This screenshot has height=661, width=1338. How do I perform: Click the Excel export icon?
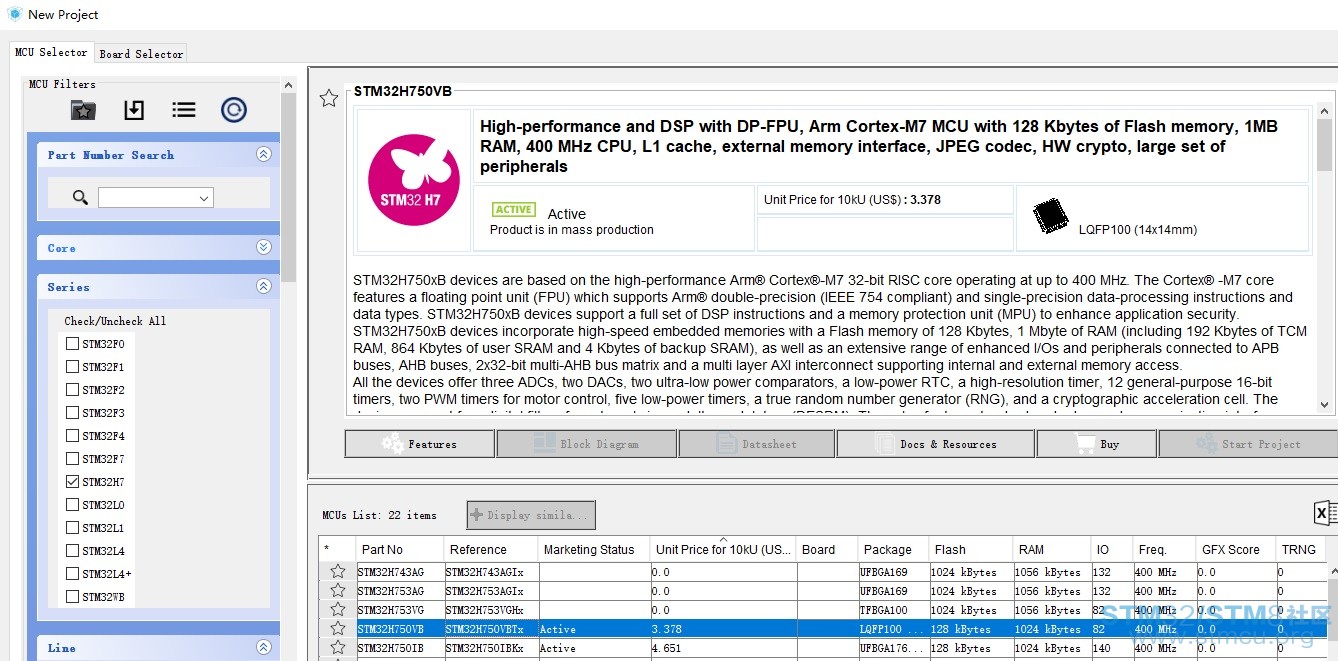[x=1324, y=513]
